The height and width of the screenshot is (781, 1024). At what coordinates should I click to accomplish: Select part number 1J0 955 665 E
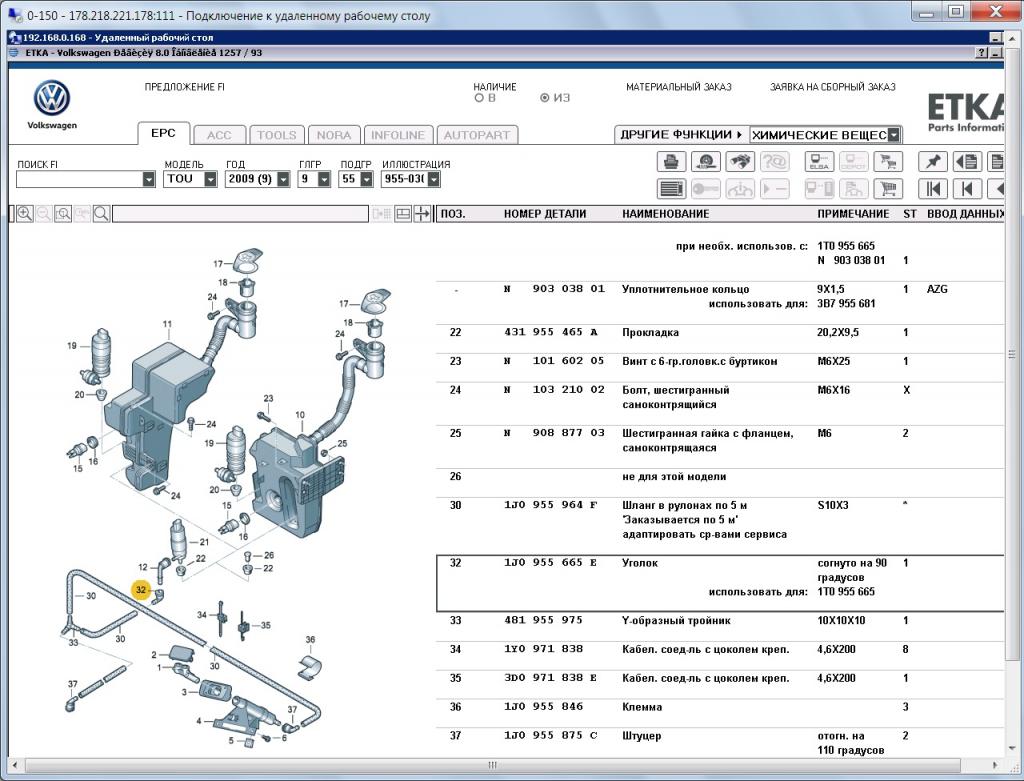click(x=551, y=563)
